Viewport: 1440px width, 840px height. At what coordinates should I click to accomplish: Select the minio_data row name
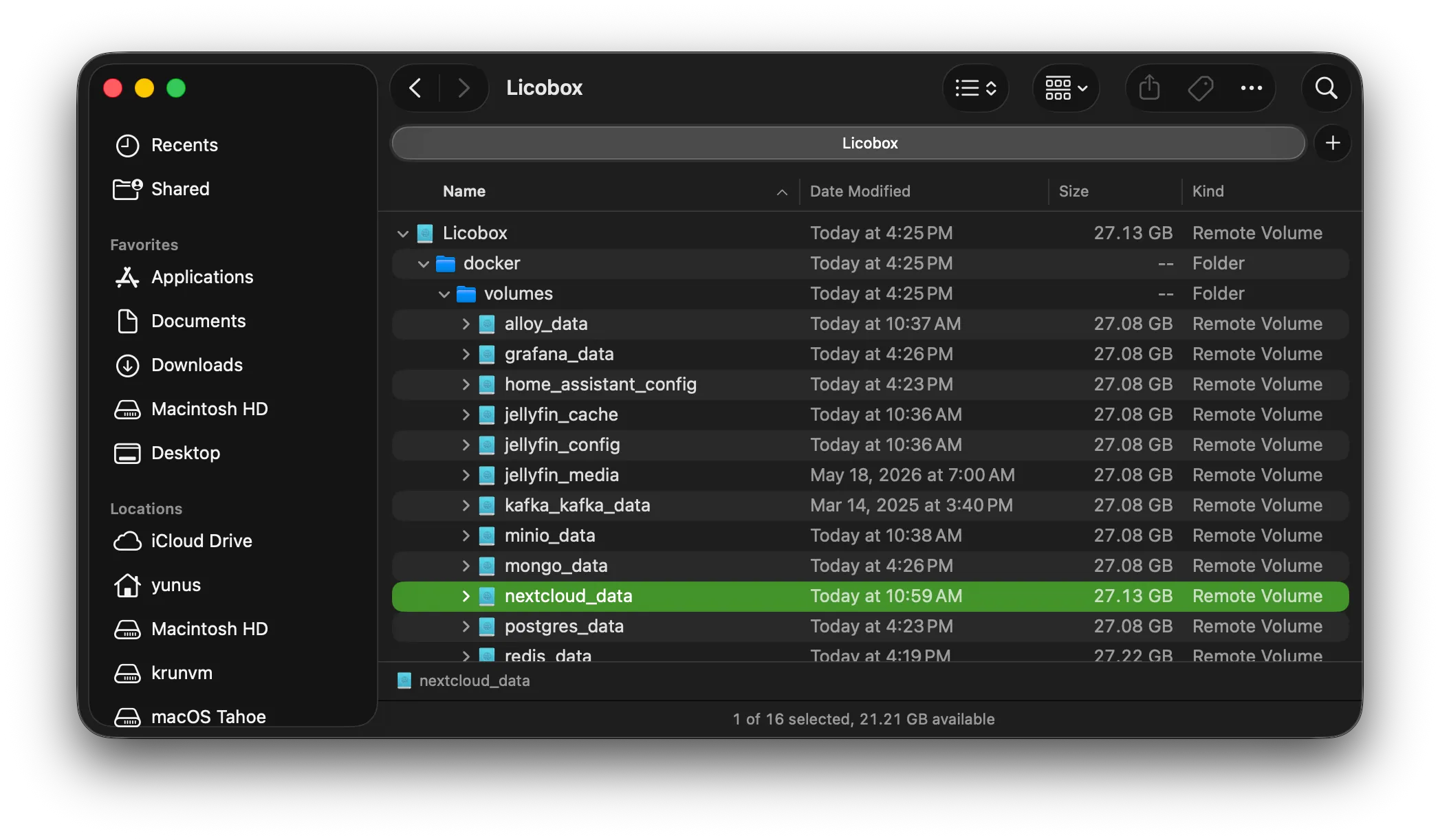point(550,535)
